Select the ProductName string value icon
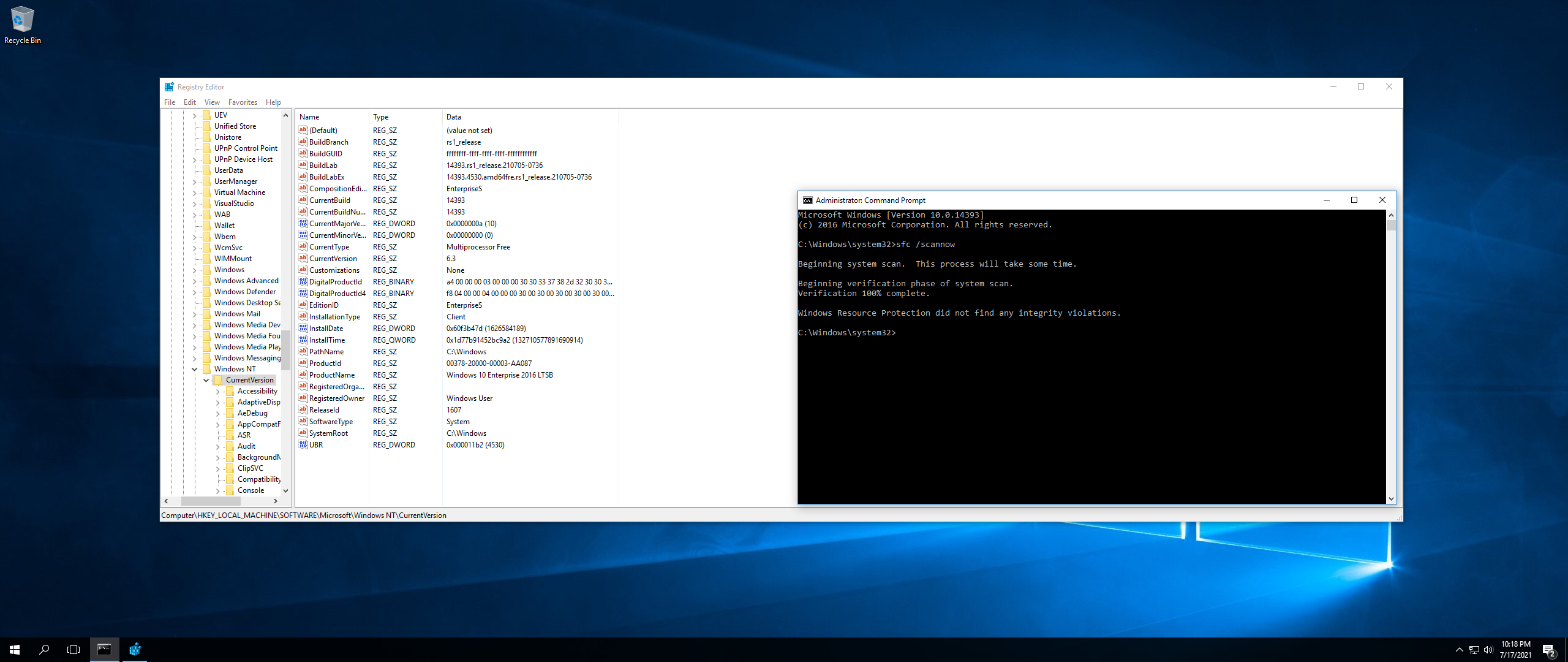This screenshot has width=1568, height=662. pyautogui.click(x=303, y=375)
